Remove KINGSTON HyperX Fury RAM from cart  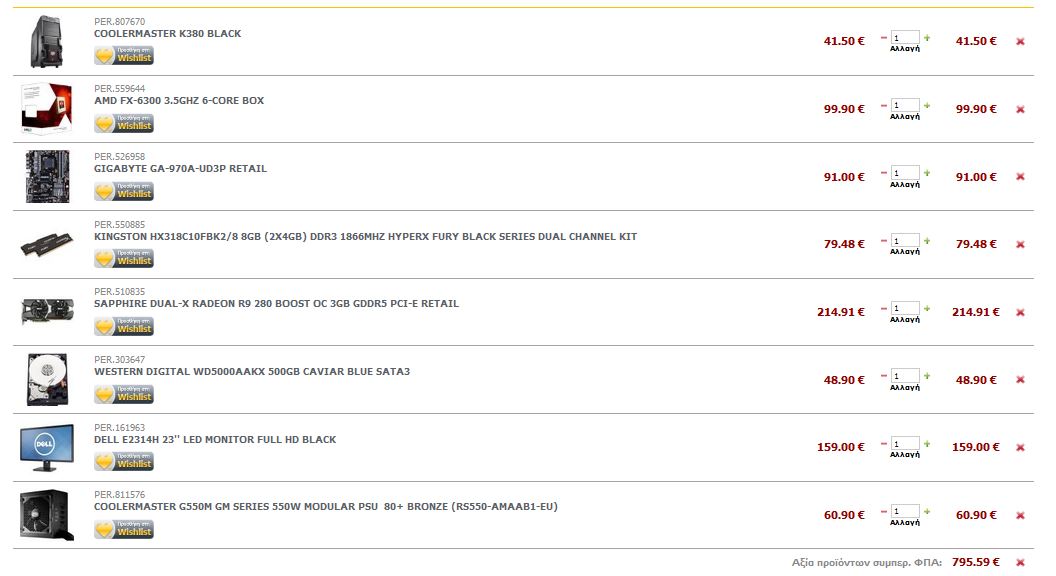click(1020, 245)
